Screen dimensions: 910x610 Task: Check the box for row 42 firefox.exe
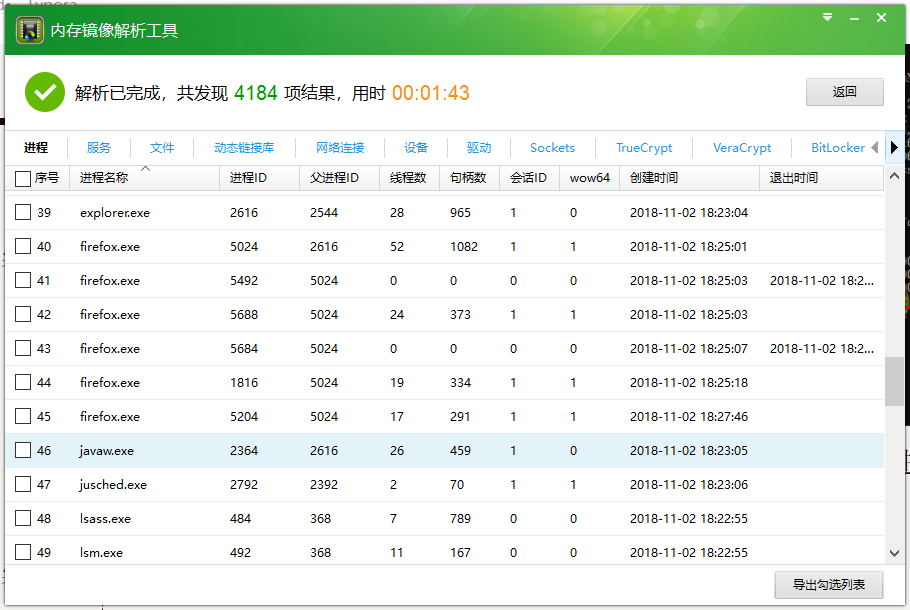23,314
